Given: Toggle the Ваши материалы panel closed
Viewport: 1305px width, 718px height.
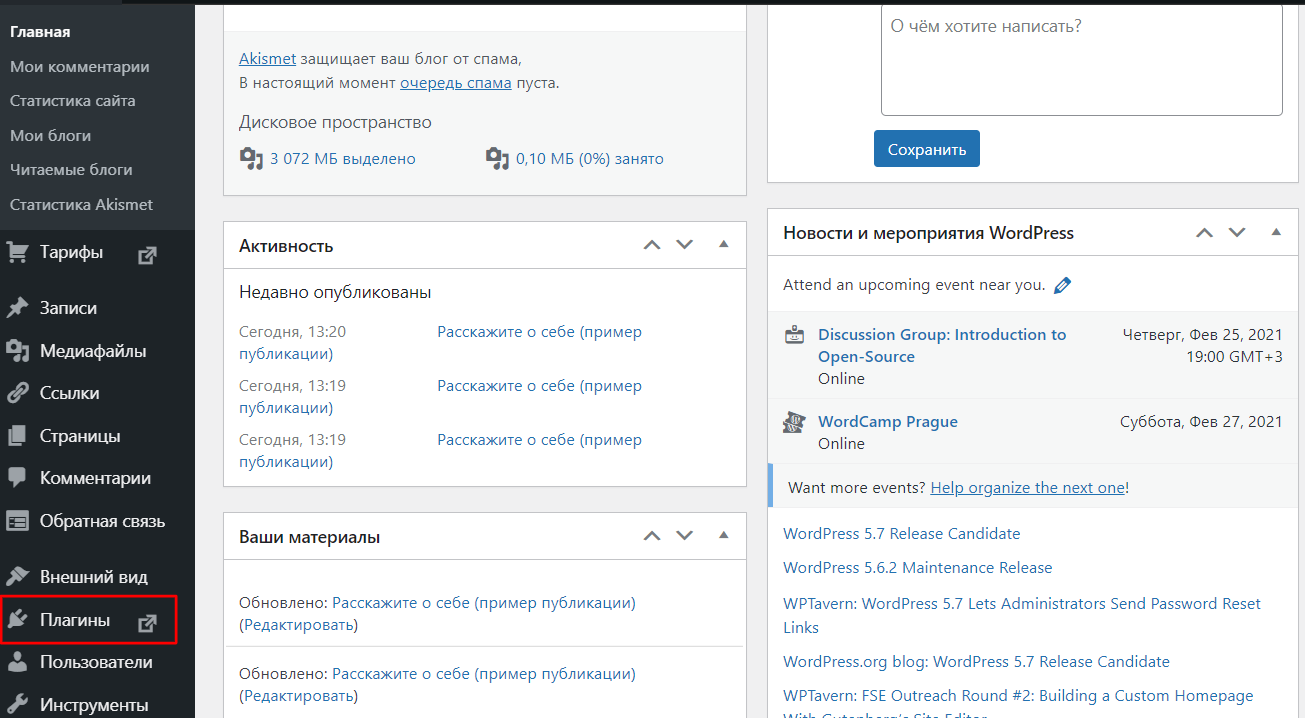Looking at the screenshot, I should pyautogui.click(x=724, y=536).
